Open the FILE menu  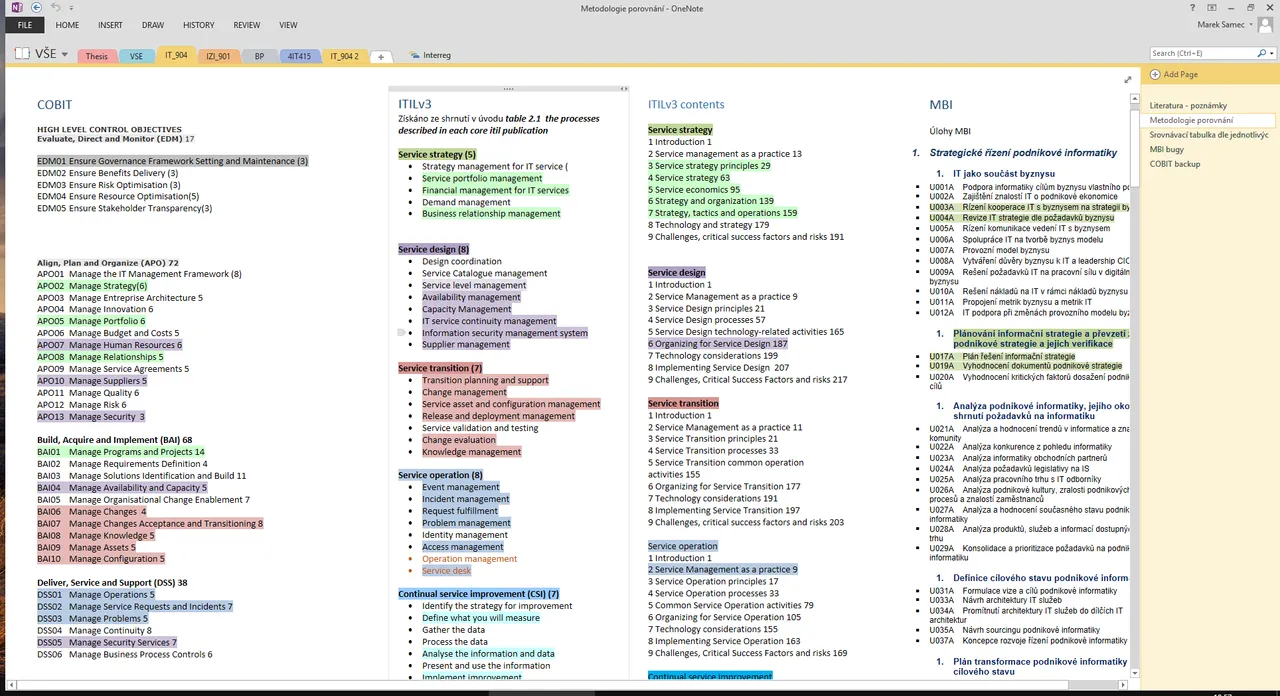coord(25,25)
